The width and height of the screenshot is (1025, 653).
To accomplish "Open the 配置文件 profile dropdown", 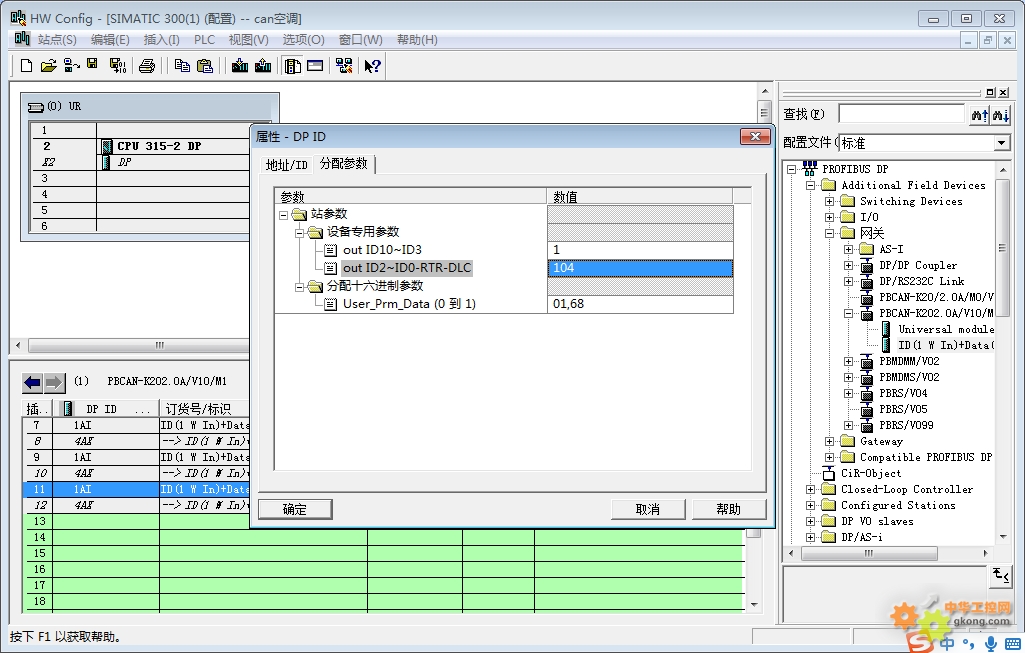I will click(1001, 142).
